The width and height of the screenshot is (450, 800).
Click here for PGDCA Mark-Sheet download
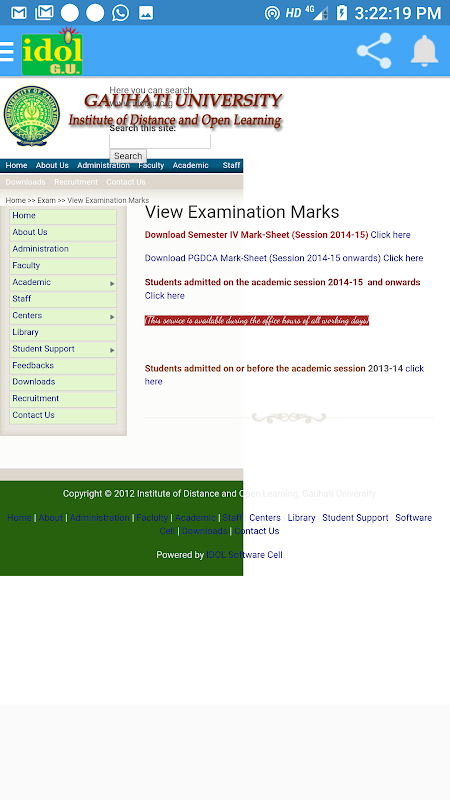point(403,258)
